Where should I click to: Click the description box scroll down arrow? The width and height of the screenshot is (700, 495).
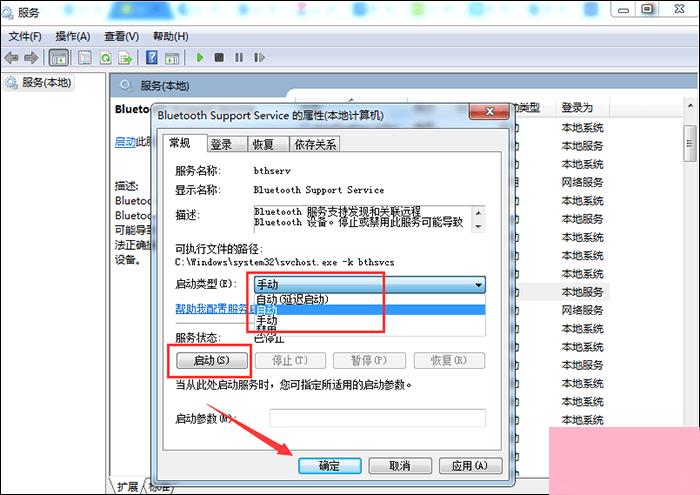tap(478, 226)
